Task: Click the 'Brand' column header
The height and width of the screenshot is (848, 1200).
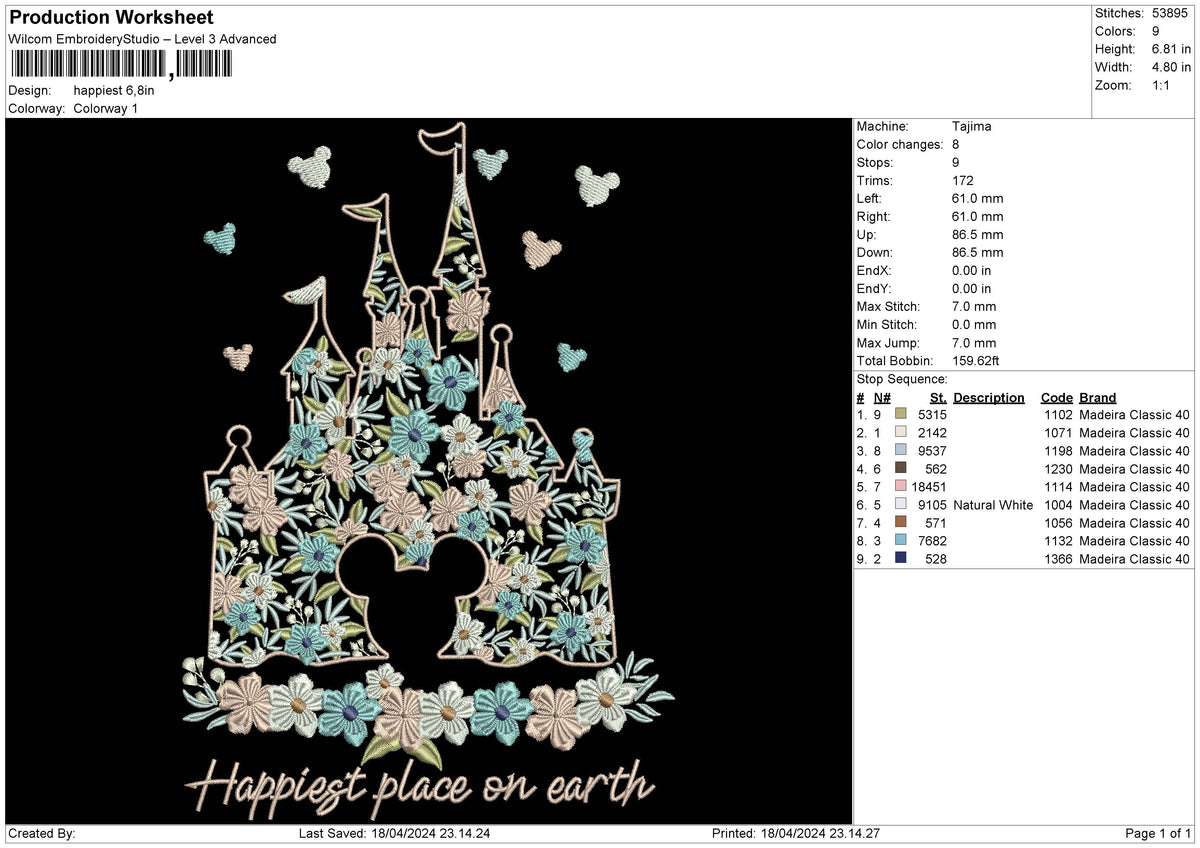Action: point(1097,398)
